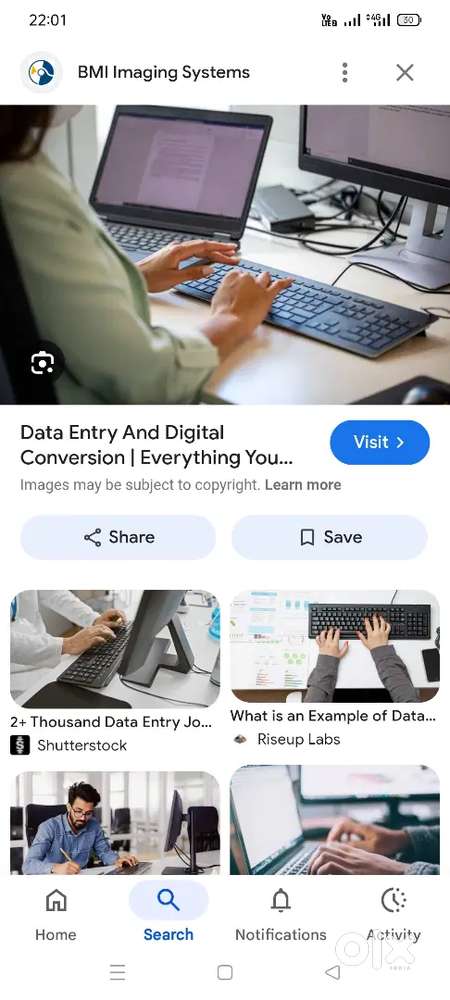Tap the Google Lens icon on image
Image resolution: width=450 pixels, height=1000 pixels.
[43, 363]
